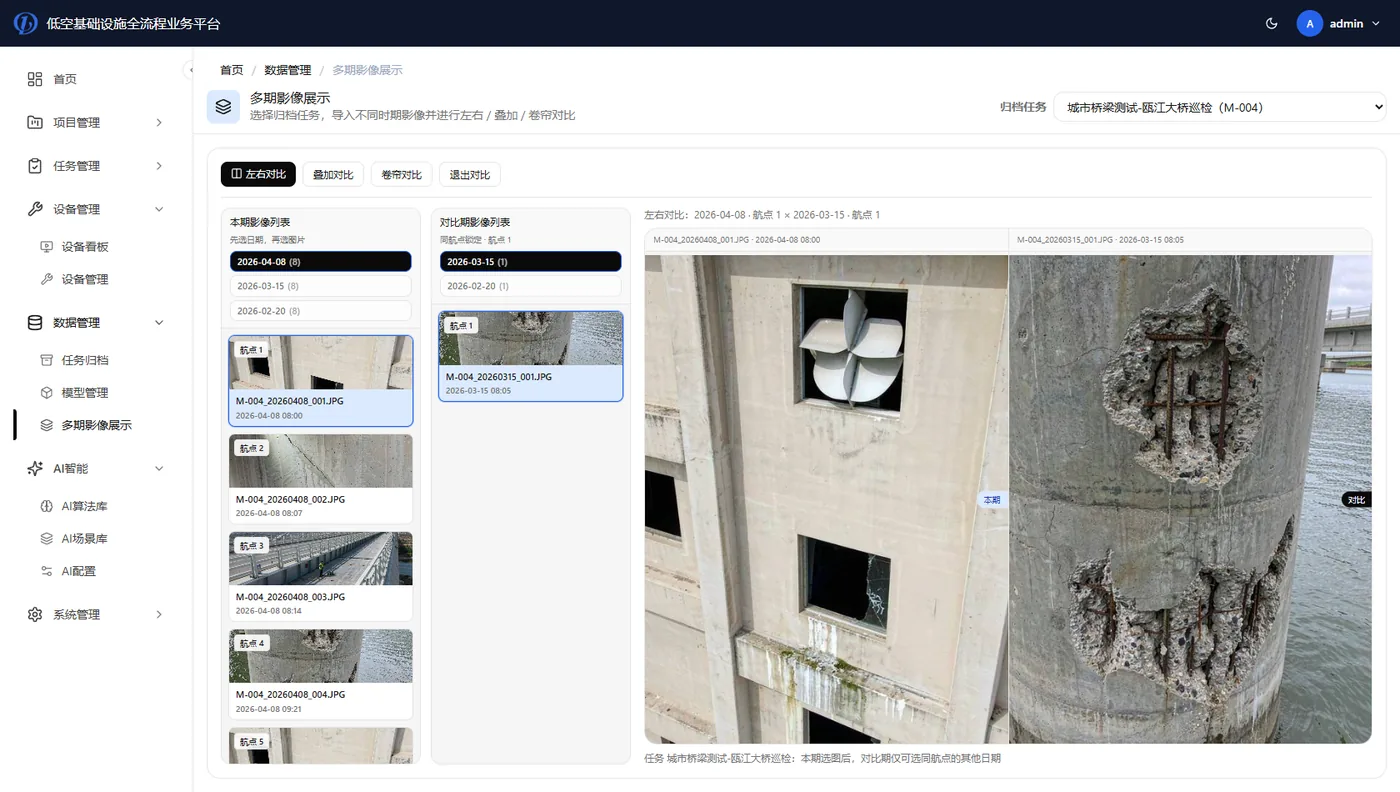Viewport: 1400px width, 792px height.
Task: Click the 数据管理 breadcrumb link
Action: (x=288, y=70)
